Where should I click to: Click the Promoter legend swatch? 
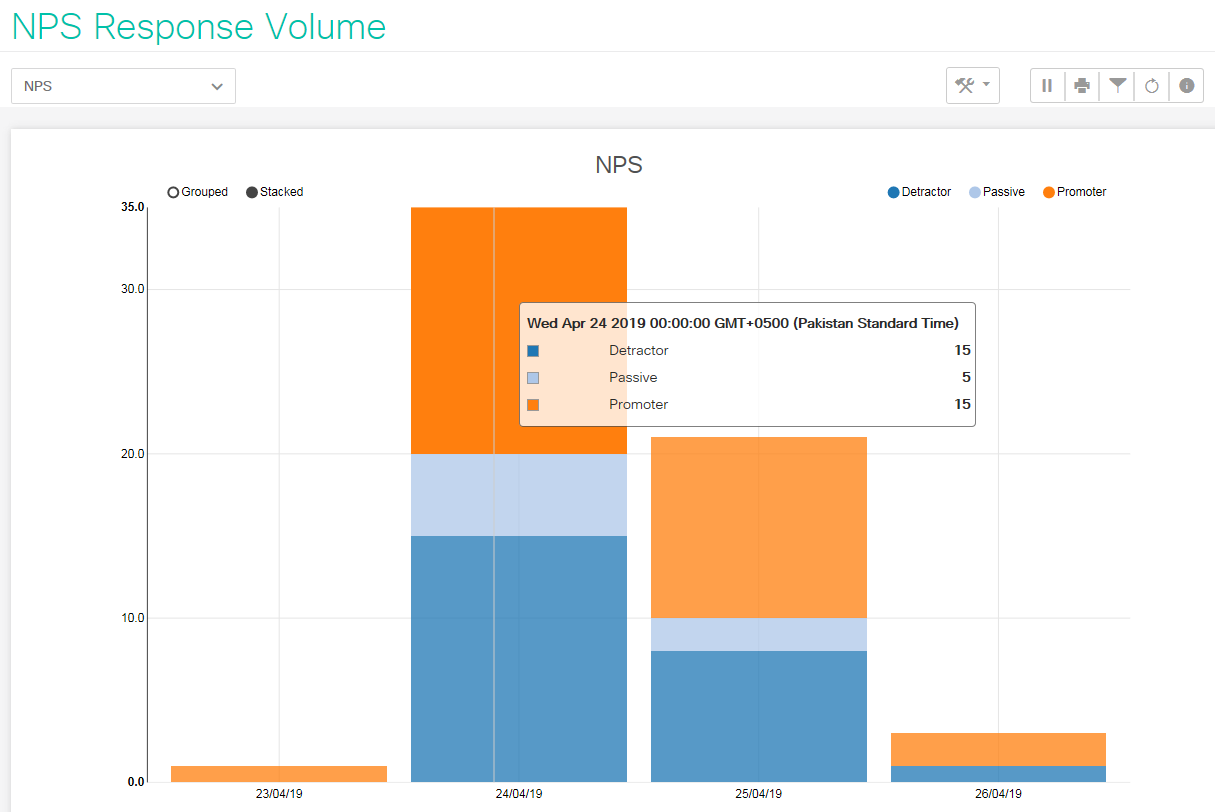(x=1047, y=192)
